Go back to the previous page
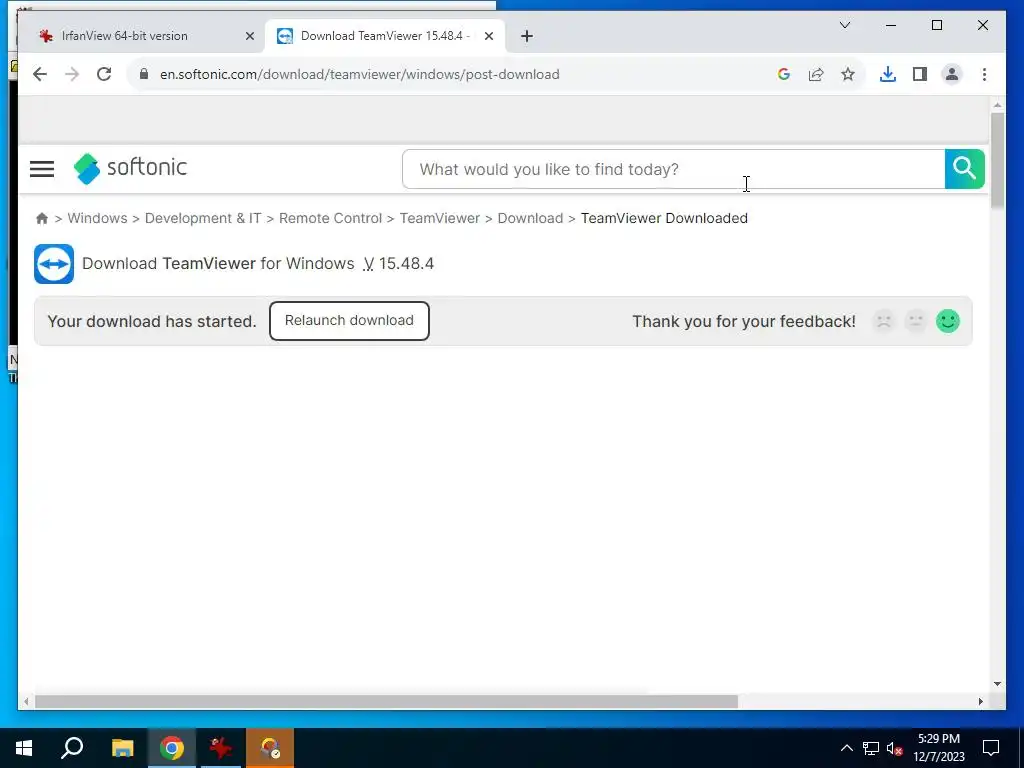 40,74
